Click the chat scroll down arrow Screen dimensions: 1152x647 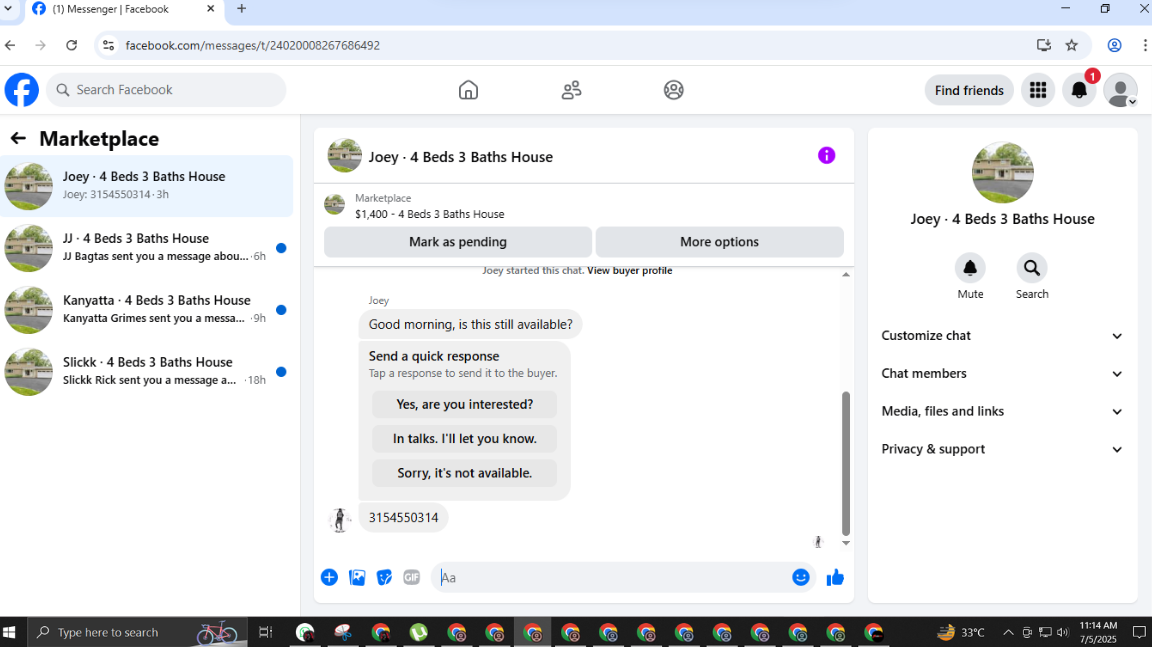846,543
